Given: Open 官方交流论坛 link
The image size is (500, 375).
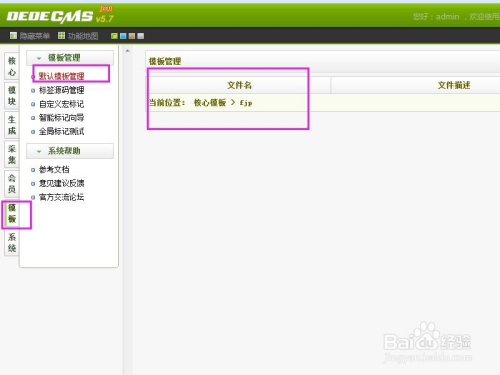Looking at the screenshot, I should [61, 197].
